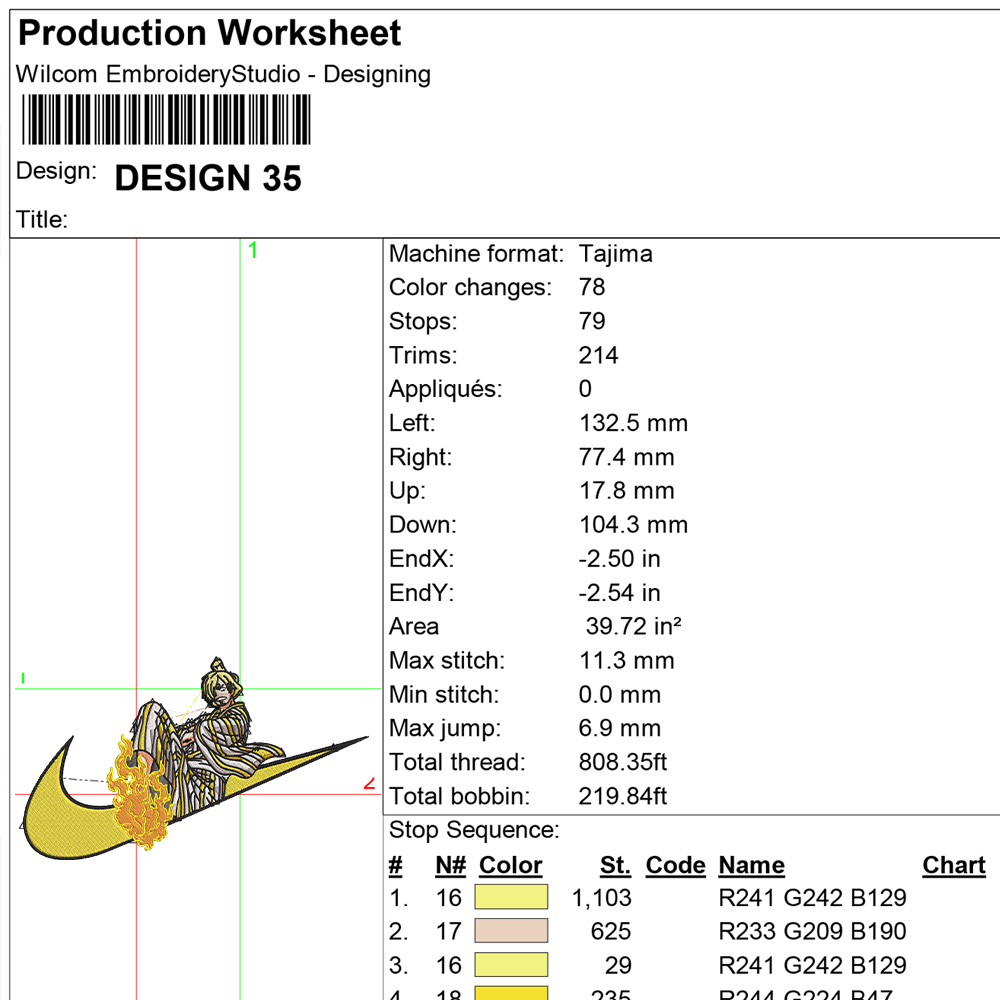Click the Code column header

click(x=675, y=865)
